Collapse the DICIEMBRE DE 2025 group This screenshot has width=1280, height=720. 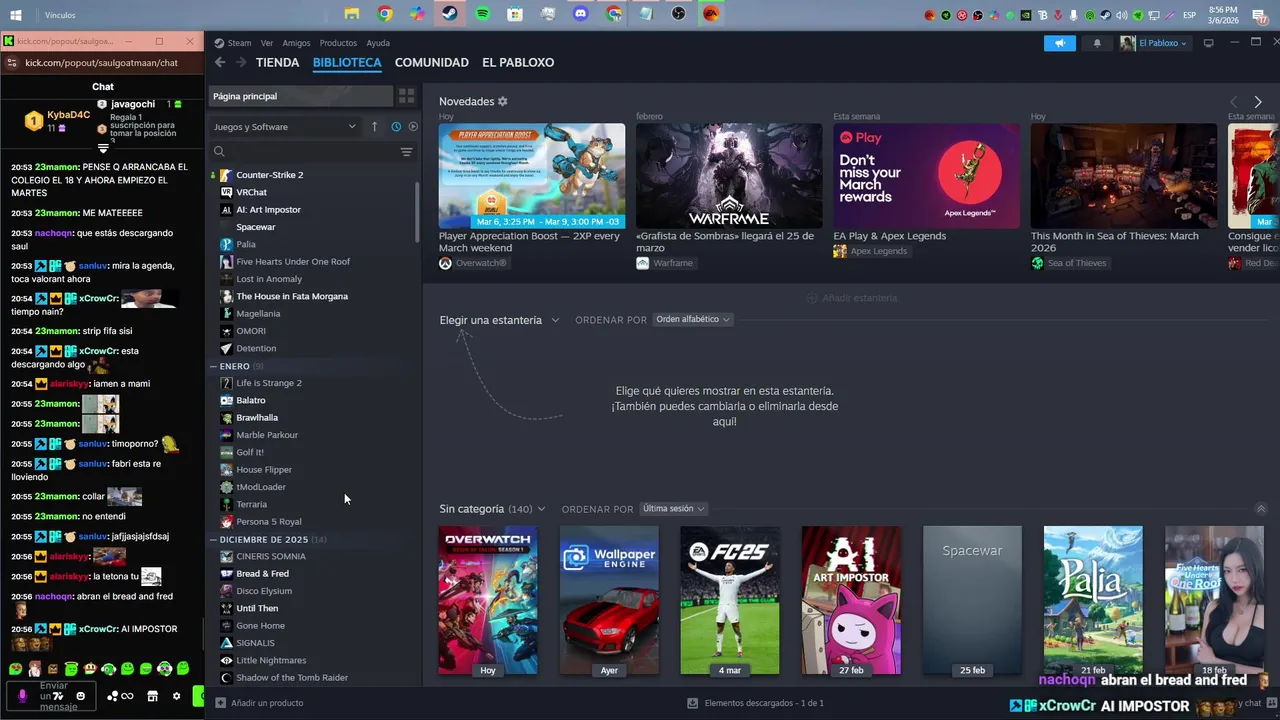coord(213,539)
